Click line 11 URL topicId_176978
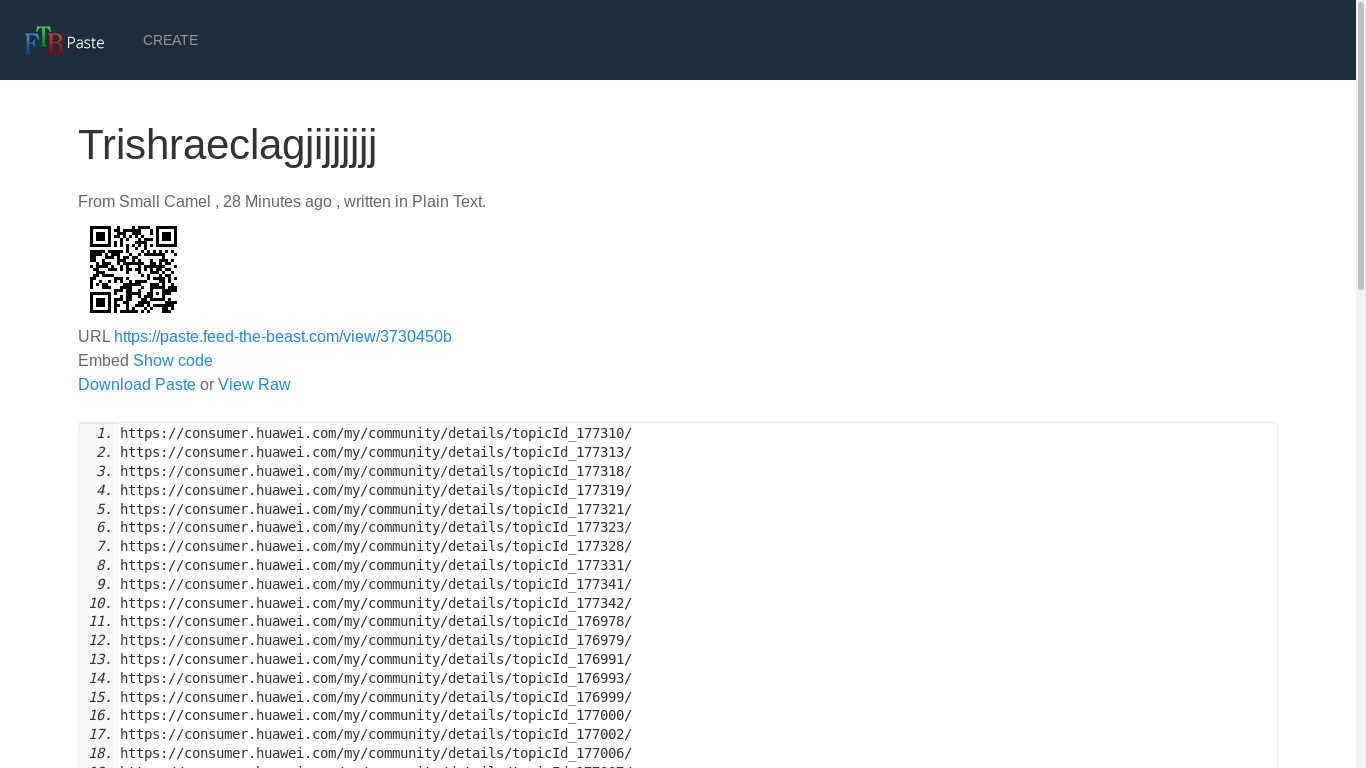The image size is (1366, 768). (x=376, y=622)
